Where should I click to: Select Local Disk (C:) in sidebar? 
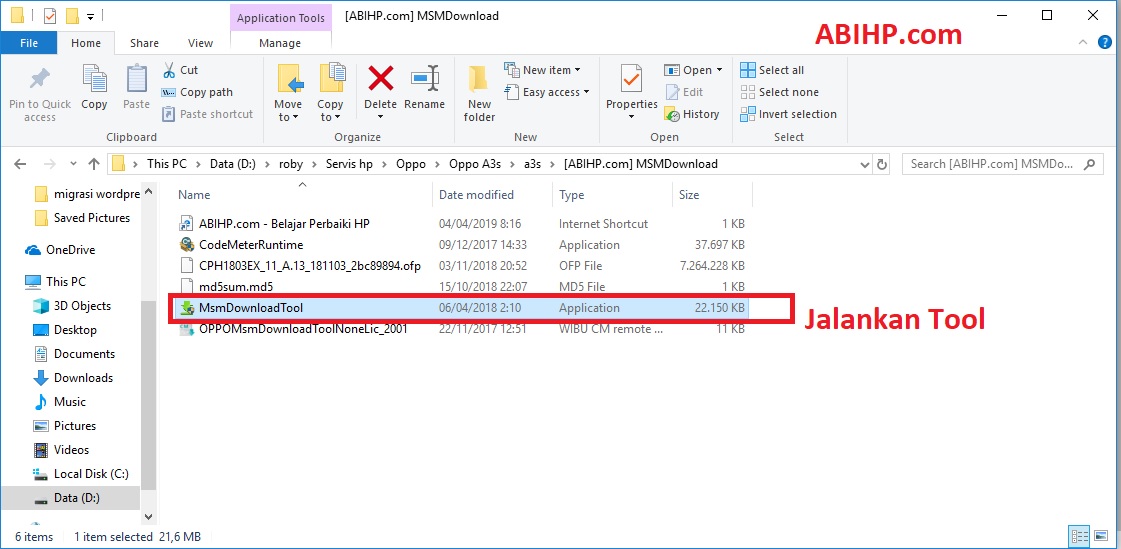pyautogui.click(x=81, y=473)
